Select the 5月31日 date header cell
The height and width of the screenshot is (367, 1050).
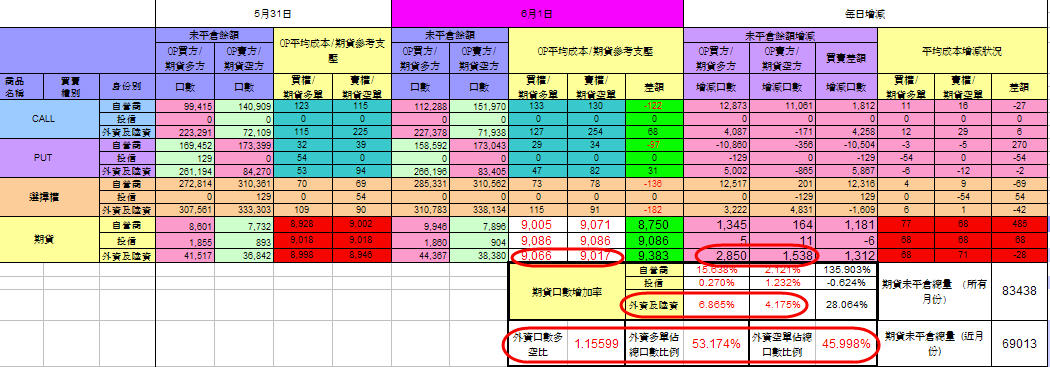(273, 13)
